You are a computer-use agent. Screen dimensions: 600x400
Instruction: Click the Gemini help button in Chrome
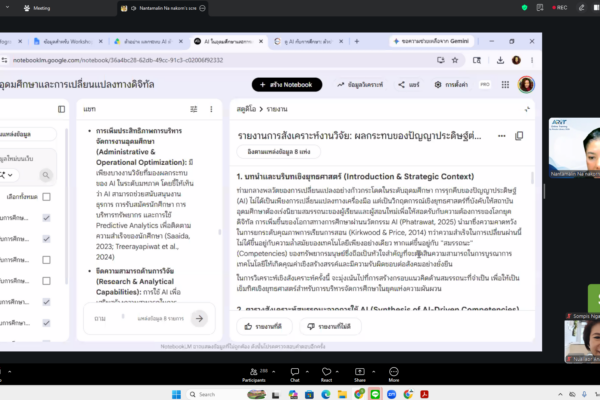(x=432, y=41)
